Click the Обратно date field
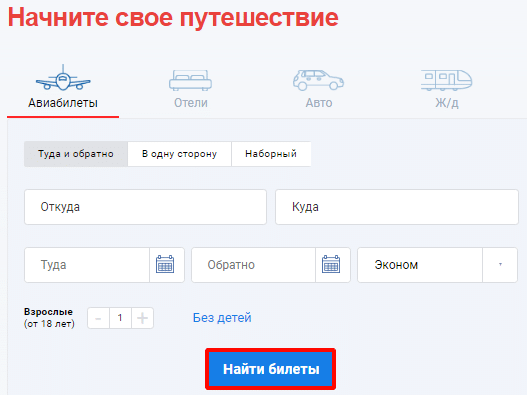 point(253,265)
